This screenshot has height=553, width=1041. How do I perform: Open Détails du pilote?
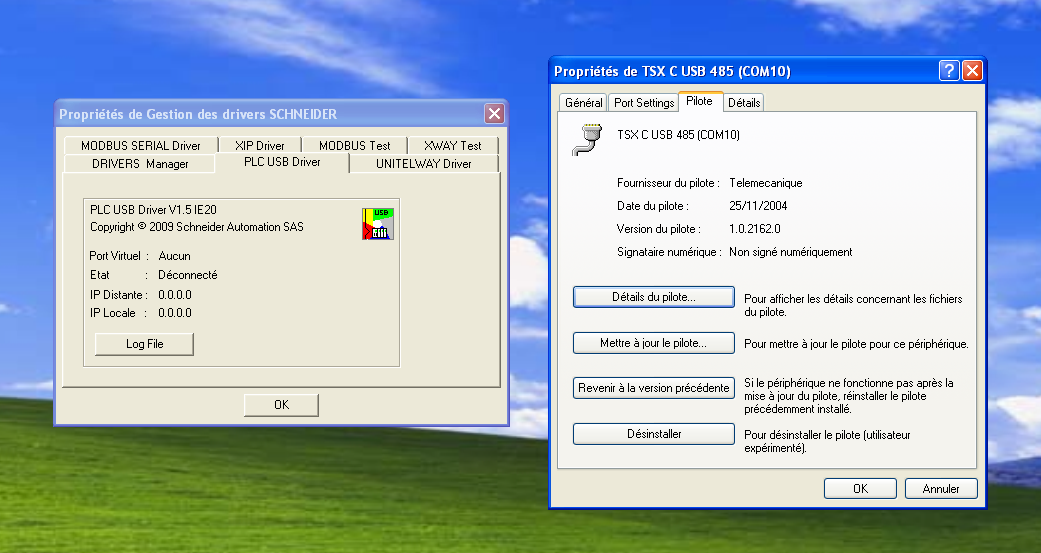(x=653, y=297)
